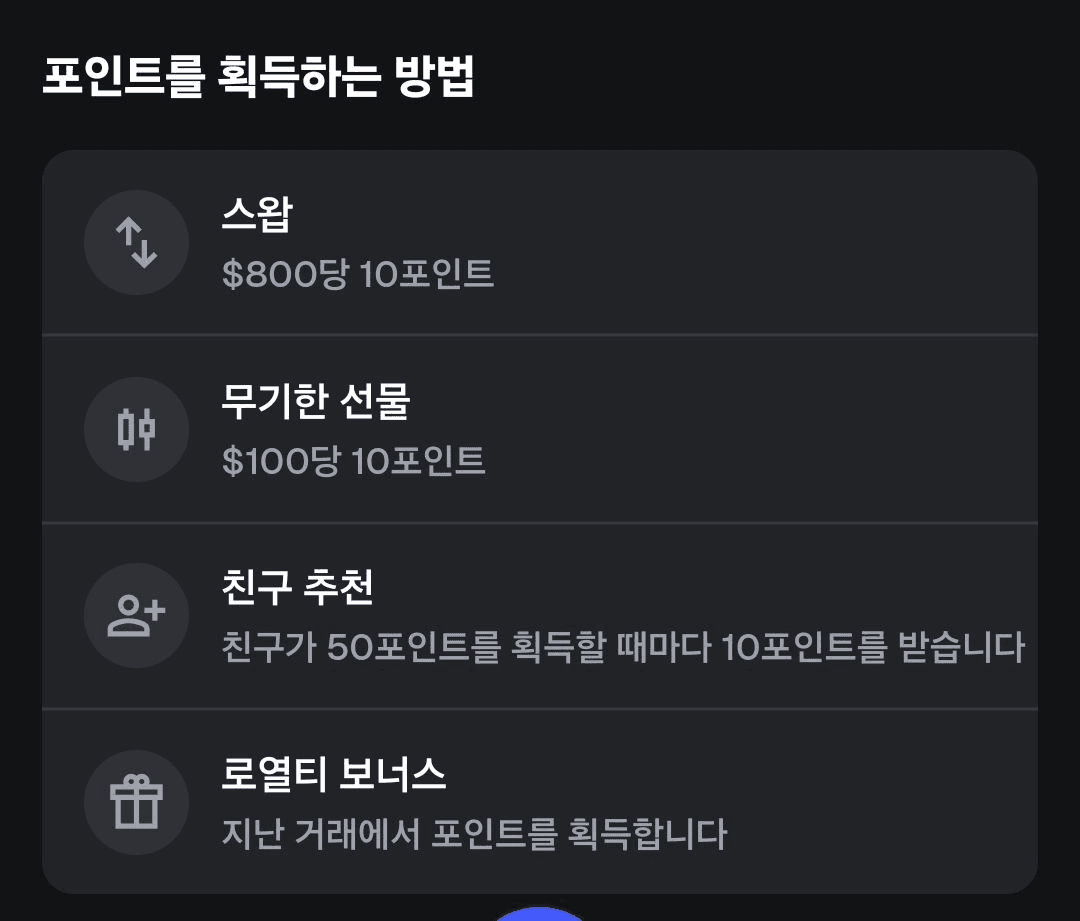Click the 친구 추천 section title
Screen dimensions: 1080x921
pyautogui.click(x=295, y=587)
